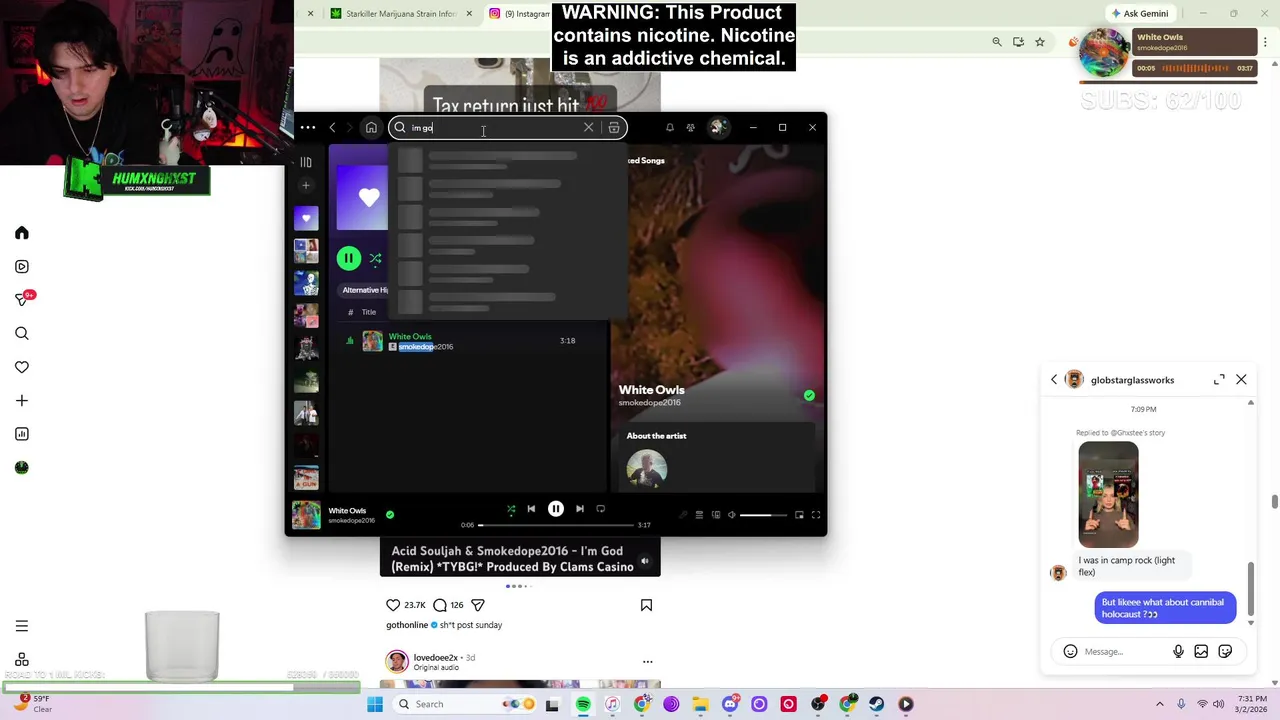Image resolution: width=1280 pixels, height=720 pixels.
Task: Open the emoji picker in the chat
Action: pos(1070,652)
